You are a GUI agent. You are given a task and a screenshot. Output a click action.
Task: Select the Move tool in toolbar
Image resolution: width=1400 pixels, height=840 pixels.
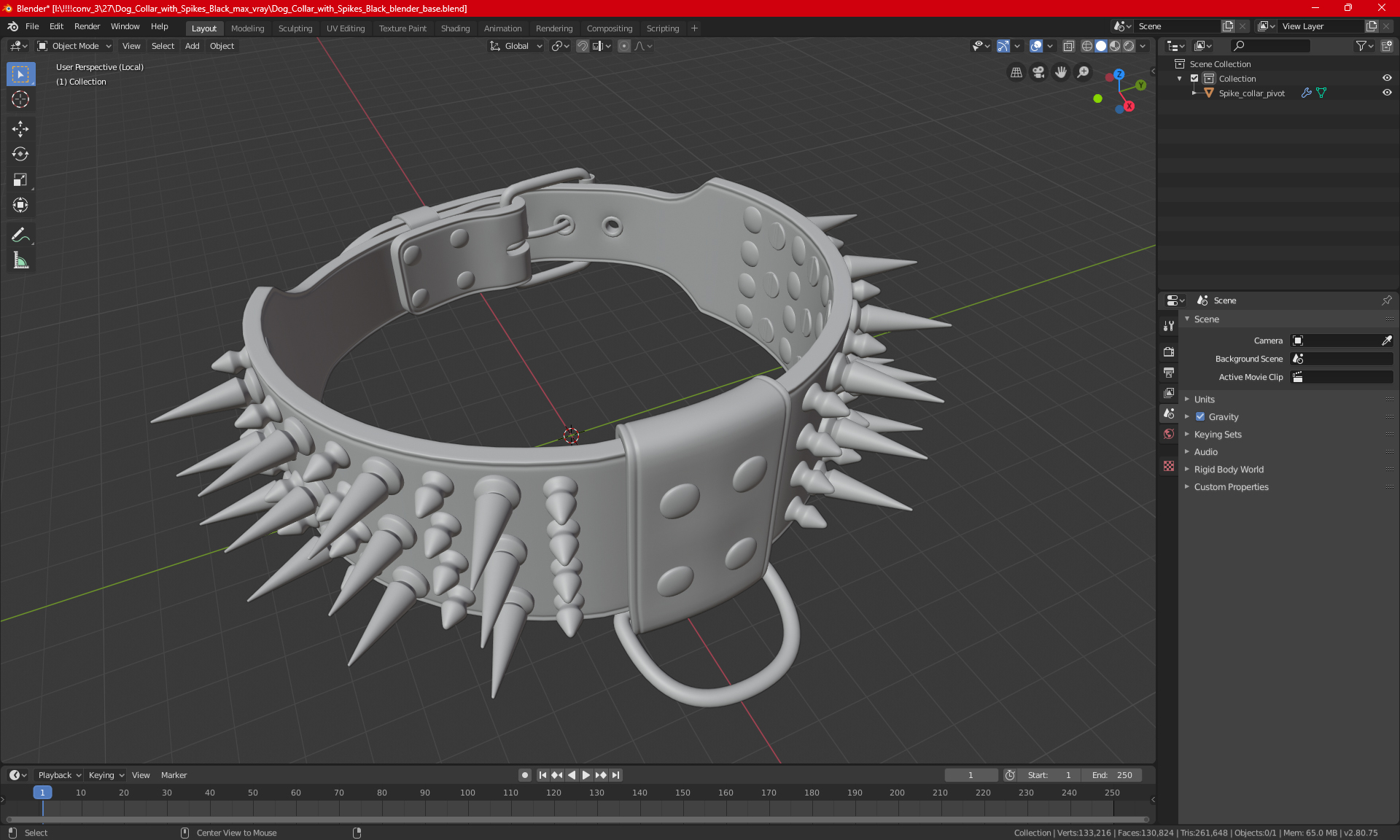pos(20,129)
